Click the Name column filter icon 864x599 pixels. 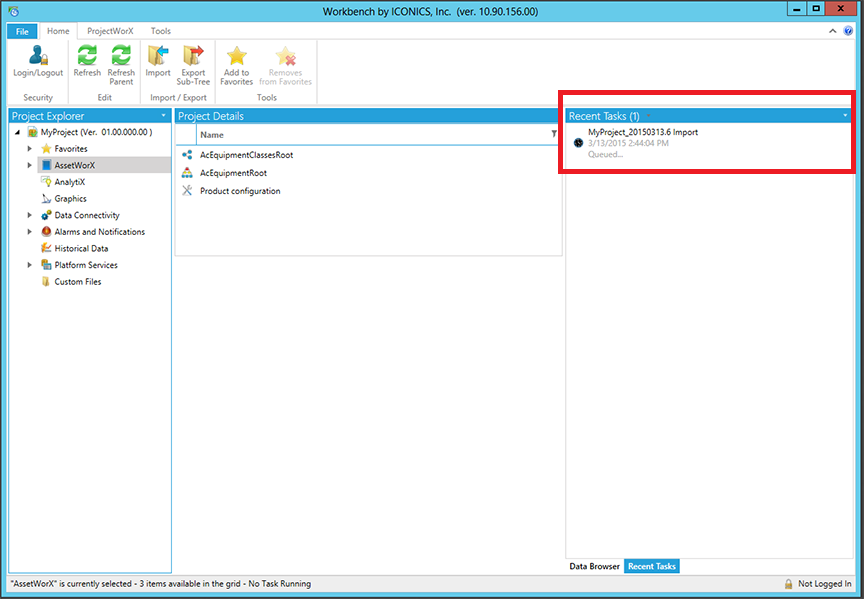point(554,134)
